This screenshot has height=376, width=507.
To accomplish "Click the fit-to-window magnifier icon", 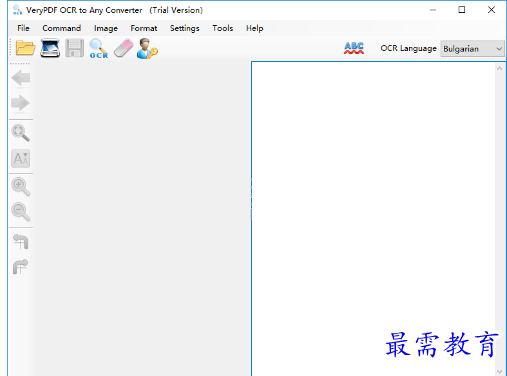I will pos(21,133).
